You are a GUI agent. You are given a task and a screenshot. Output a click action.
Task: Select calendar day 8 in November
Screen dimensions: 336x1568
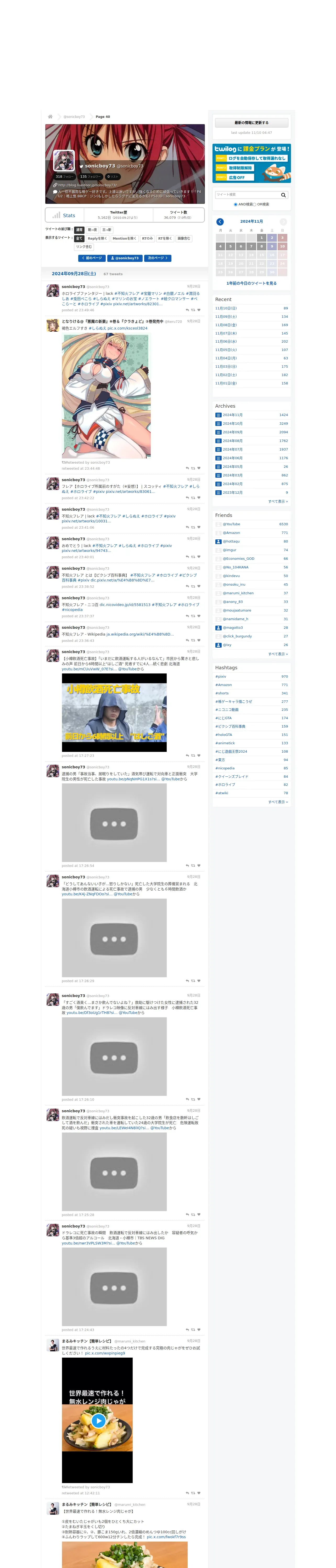pyautogui.click(x=262, y=246)
